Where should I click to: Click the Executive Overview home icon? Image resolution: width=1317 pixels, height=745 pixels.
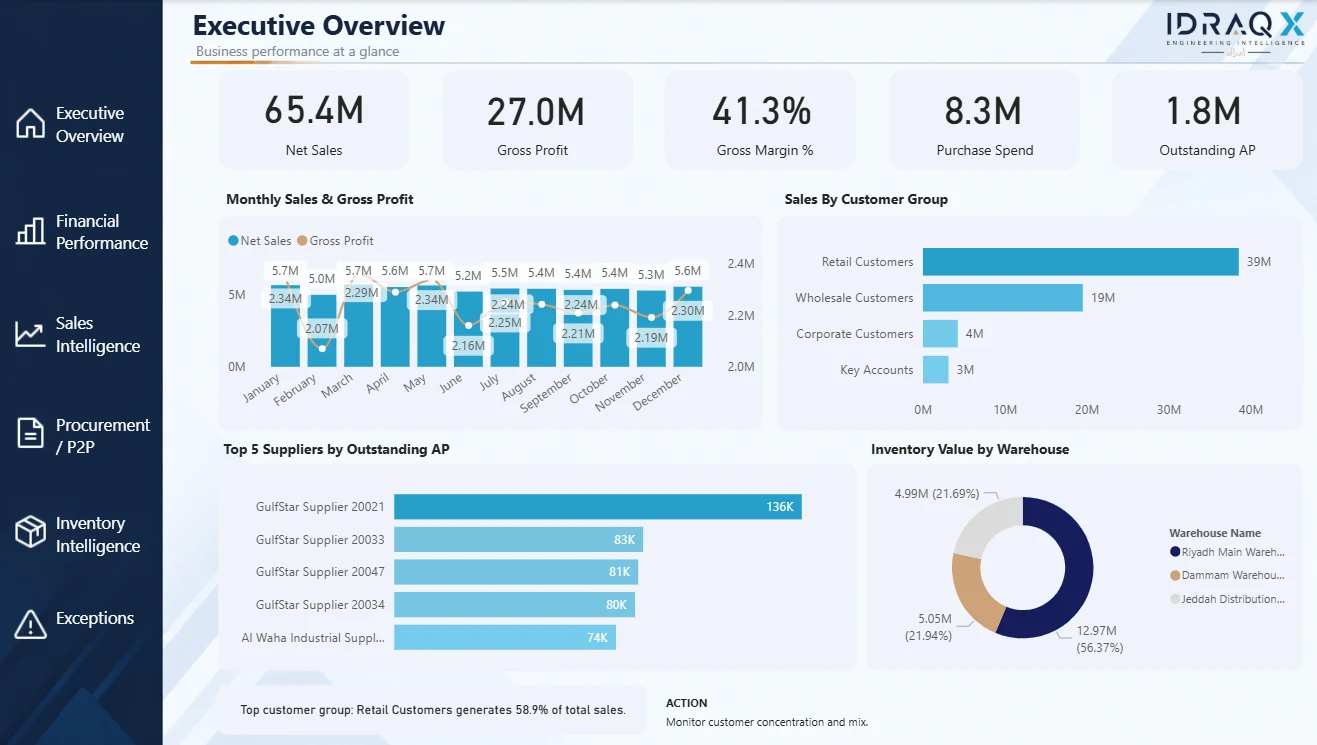tap(31, 124)
